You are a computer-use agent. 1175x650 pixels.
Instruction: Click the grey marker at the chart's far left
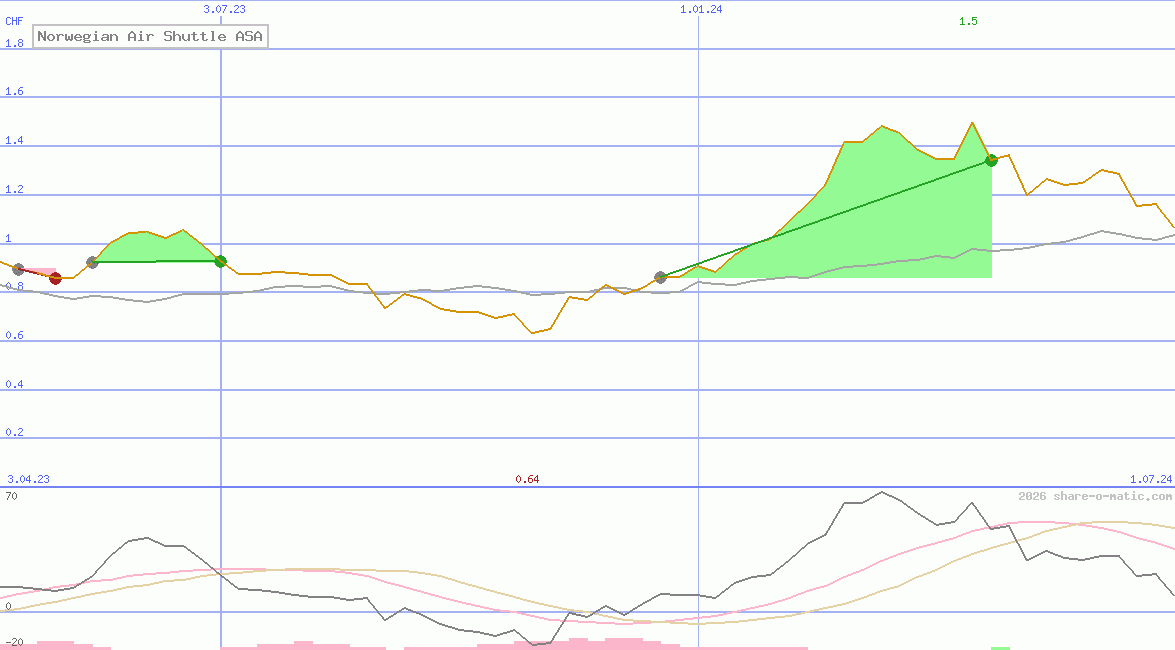(x=18, y=269)
